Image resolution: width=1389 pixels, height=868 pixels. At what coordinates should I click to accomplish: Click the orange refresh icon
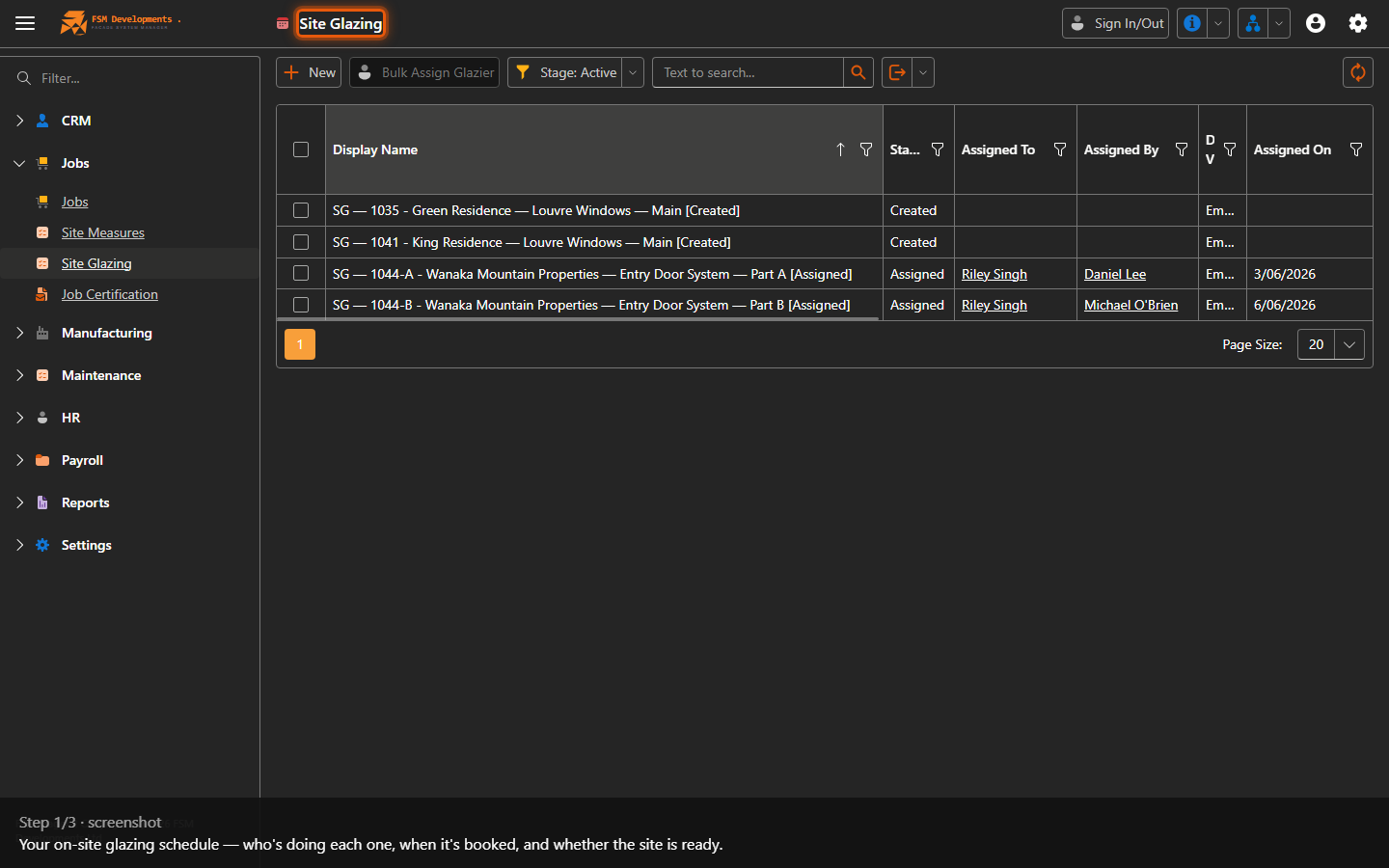1357,72
